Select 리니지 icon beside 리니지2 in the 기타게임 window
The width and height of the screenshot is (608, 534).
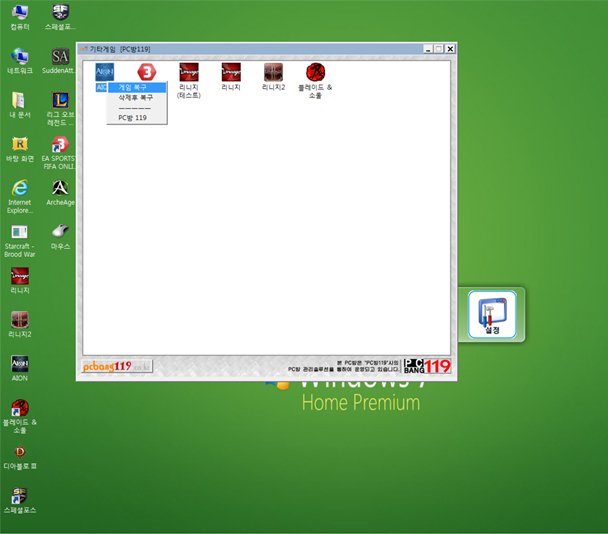point(231,77)
